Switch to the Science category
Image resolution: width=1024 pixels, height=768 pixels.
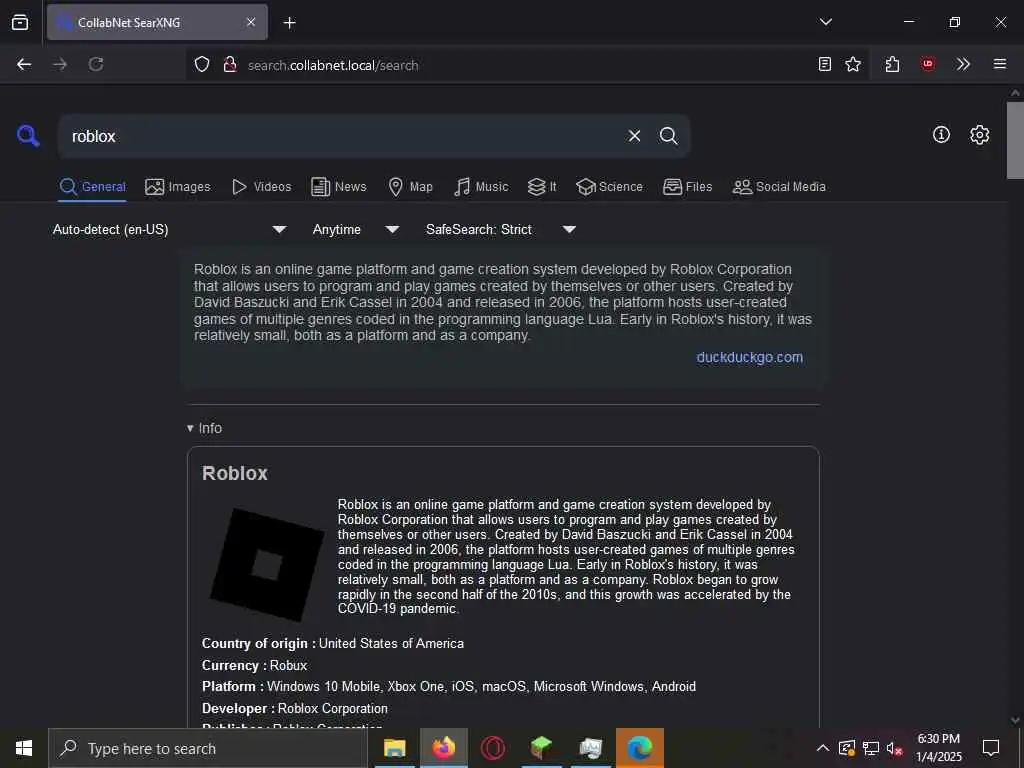coord(609,187)
